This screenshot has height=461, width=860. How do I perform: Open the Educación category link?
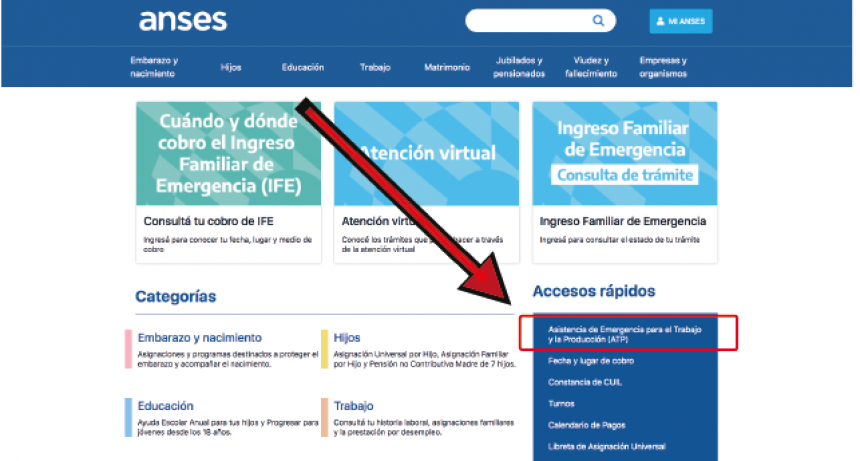pyautogui.click(x=165, y=406)
